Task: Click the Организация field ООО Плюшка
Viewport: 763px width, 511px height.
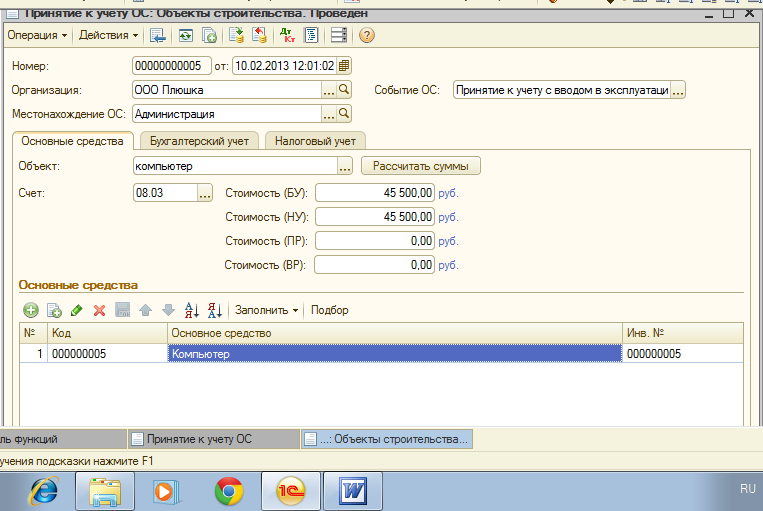Action: (227, 90)
